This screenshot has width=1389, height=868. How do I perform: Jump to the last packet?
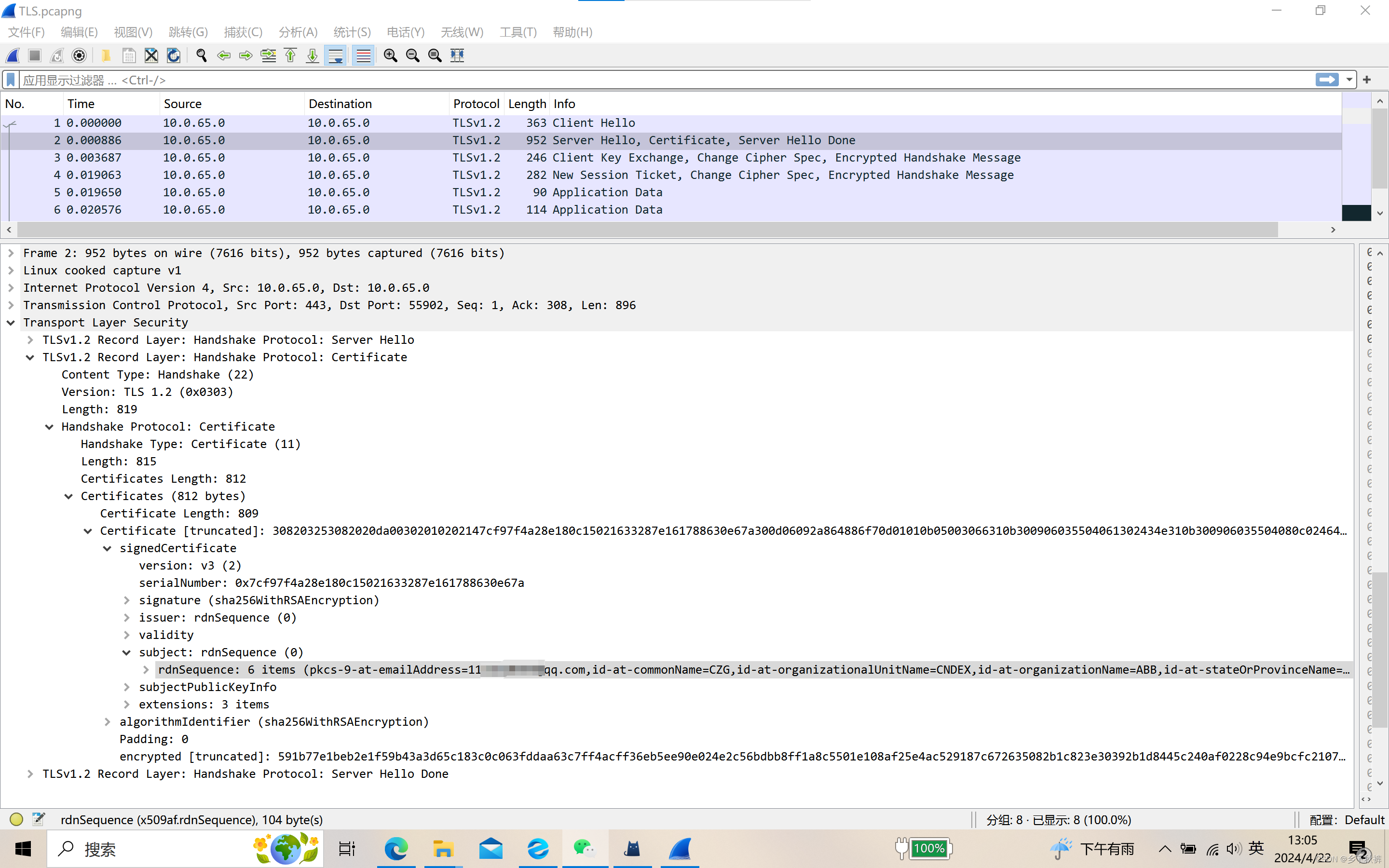(312, 55)
